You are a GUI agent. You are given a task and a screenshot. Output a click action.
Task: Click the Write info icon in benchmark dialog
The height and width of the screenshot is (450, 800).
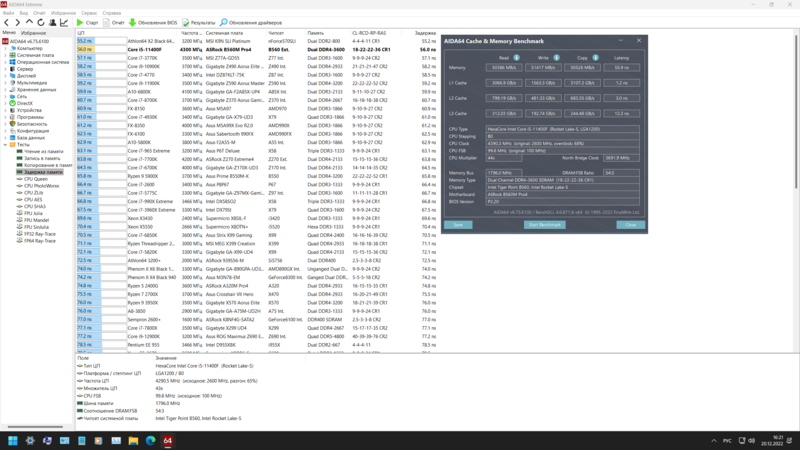(x=557, y=58)
